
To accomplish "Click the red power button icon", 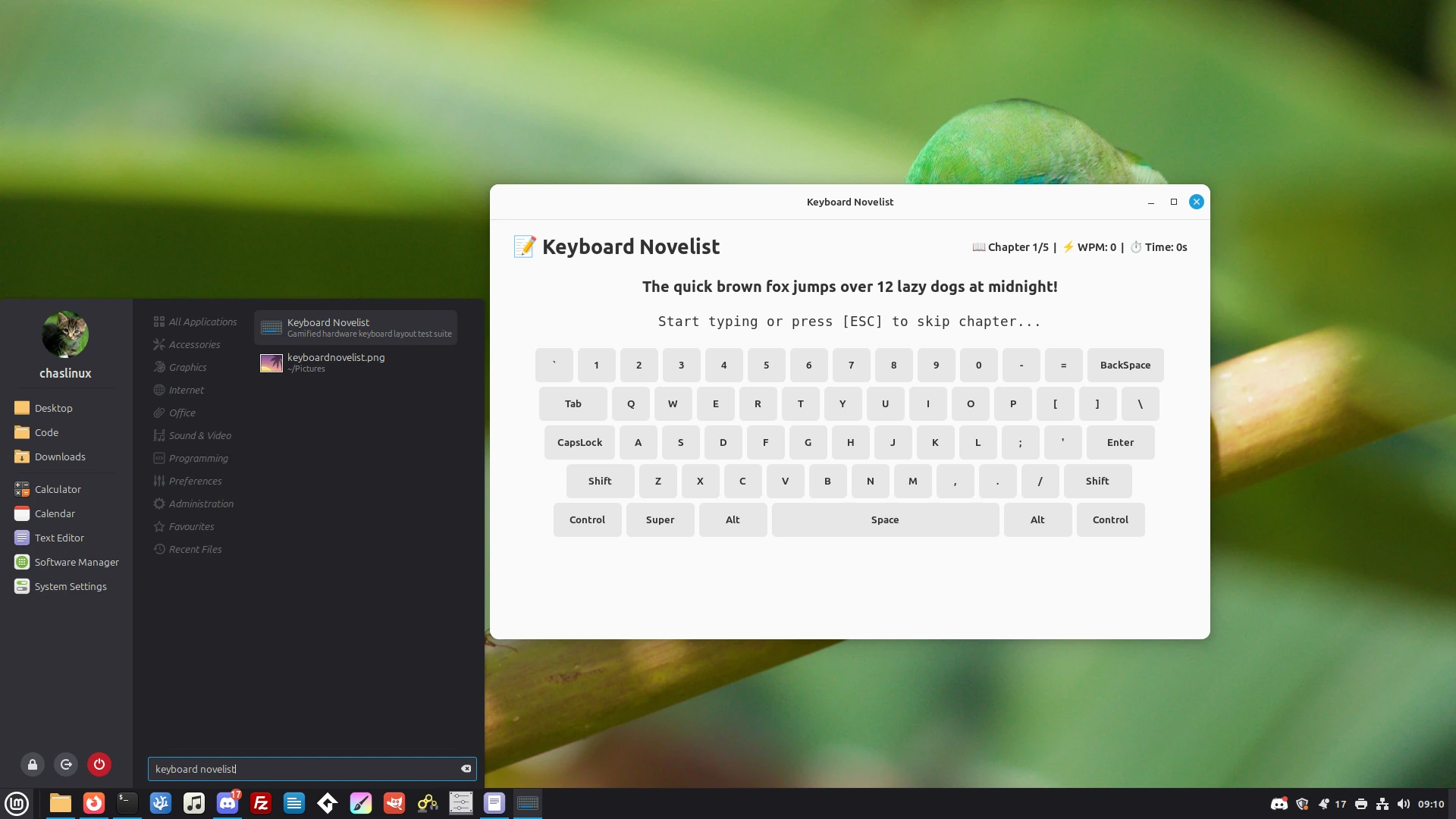I will [99, 764].
